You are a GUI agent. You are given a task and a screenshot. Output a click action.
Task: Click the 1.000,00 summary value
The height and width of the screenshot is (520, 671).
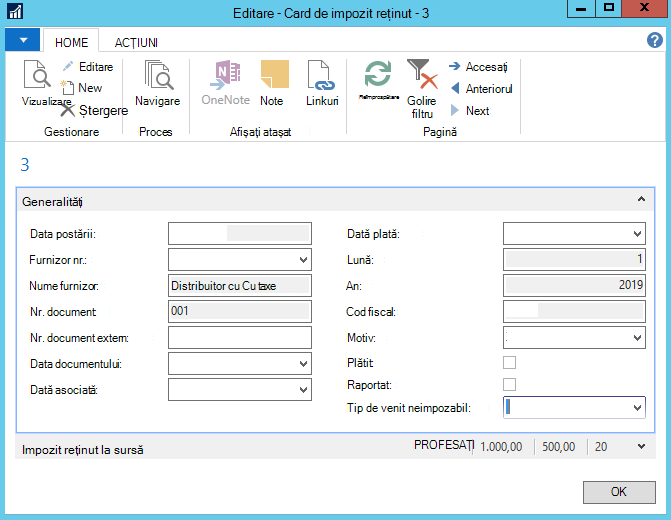tap(501, 447)
